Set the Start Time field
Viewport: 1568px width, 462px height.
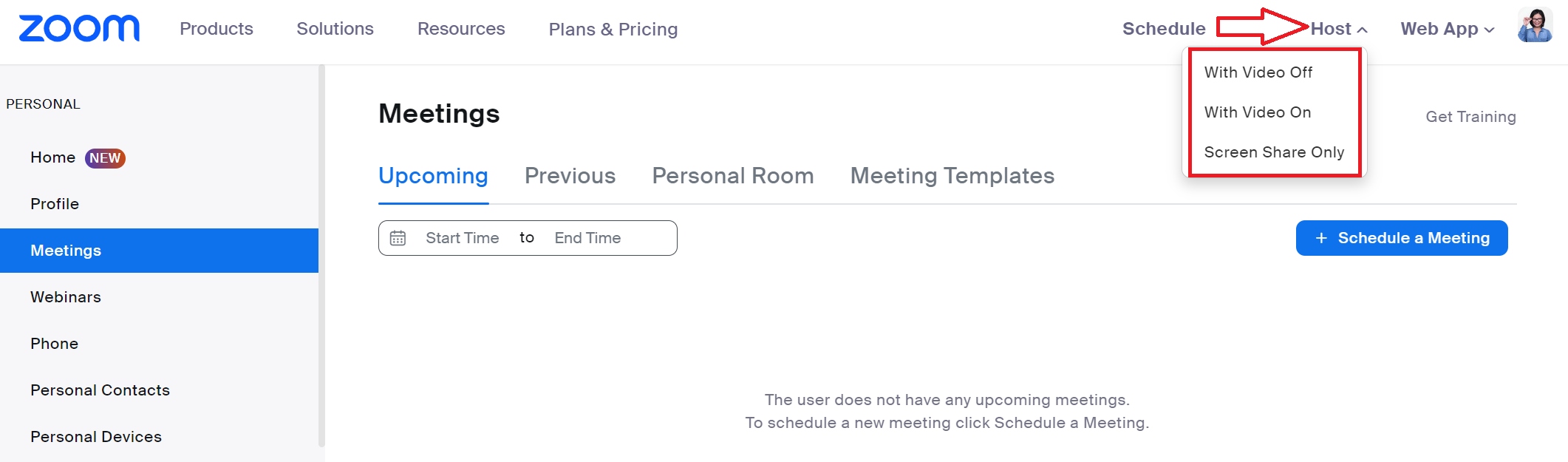(462, 238)
